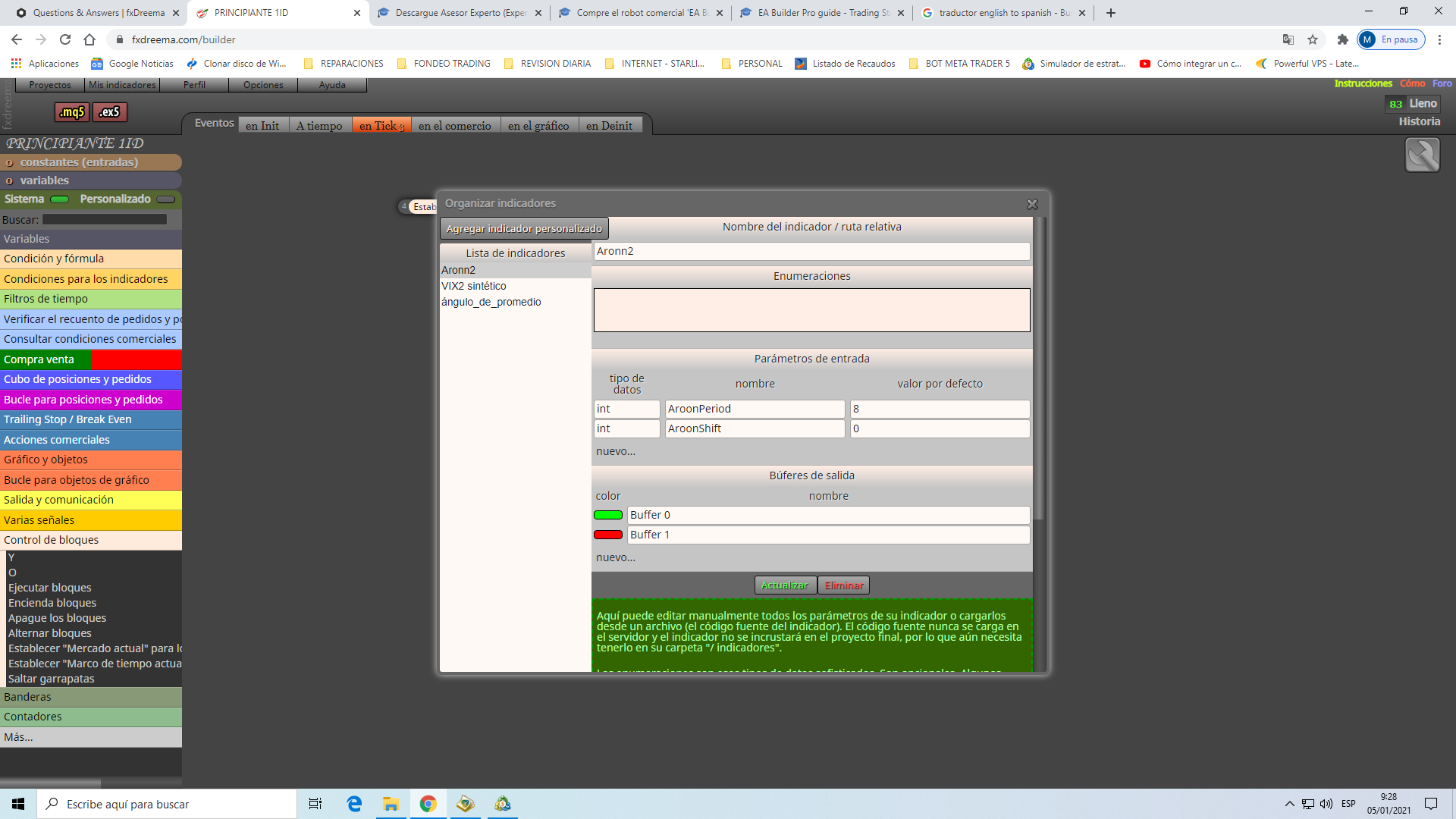Open Chrome extensions puzzle icon
Screen dimensions: 1456x819
click(1342, 39)
